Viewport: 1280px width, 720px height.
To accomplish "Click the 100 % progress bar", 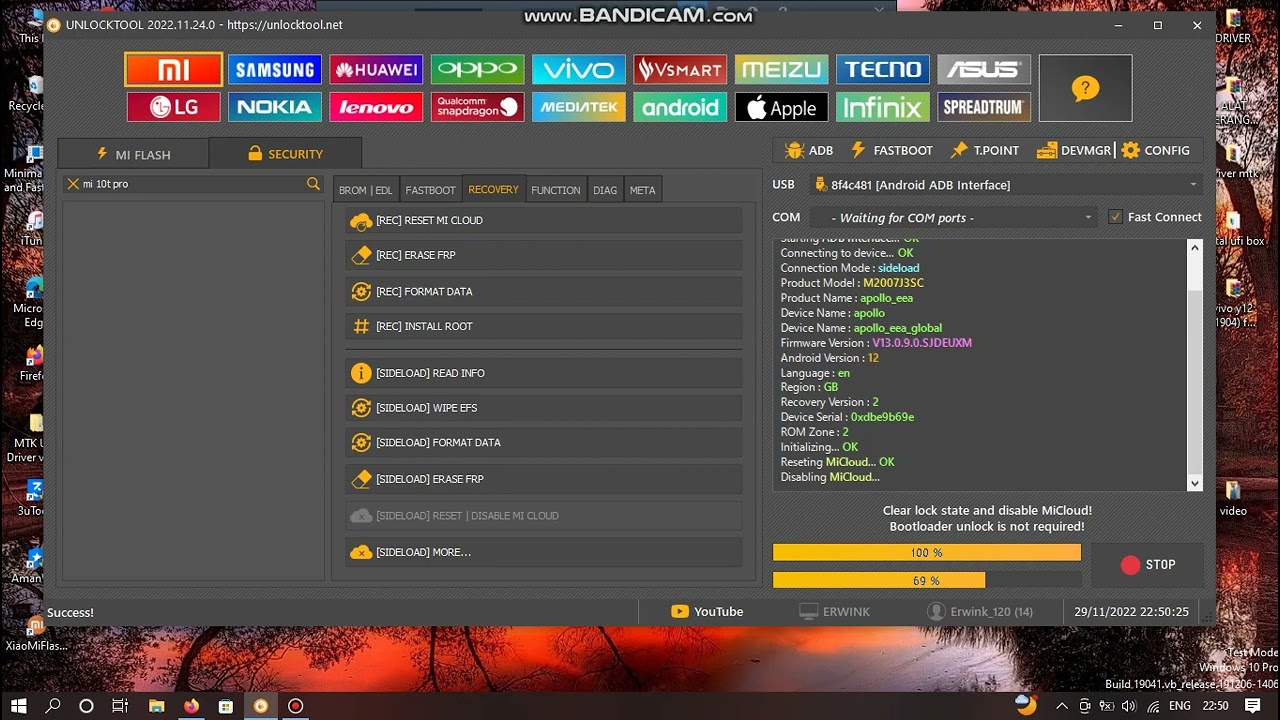I will click(927, 553).
